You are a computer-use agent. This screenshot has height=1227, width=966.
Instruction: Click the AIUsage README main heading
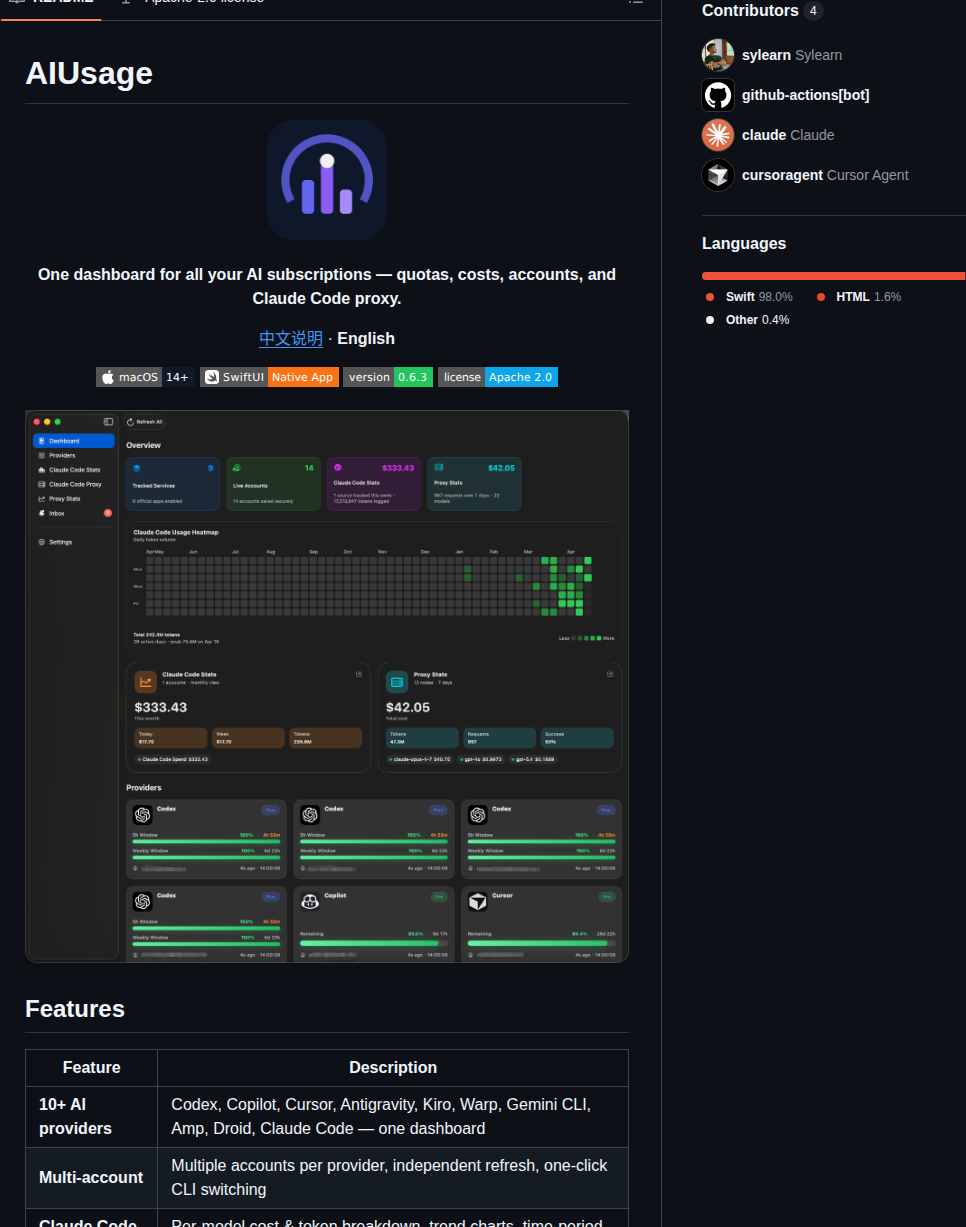click(x=89, y=73)
